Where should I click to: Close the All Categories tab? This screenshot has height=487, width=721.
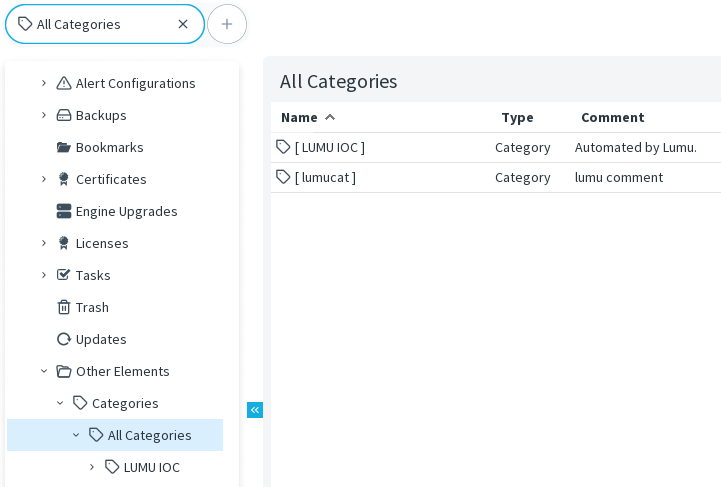[x=183, y=24]
